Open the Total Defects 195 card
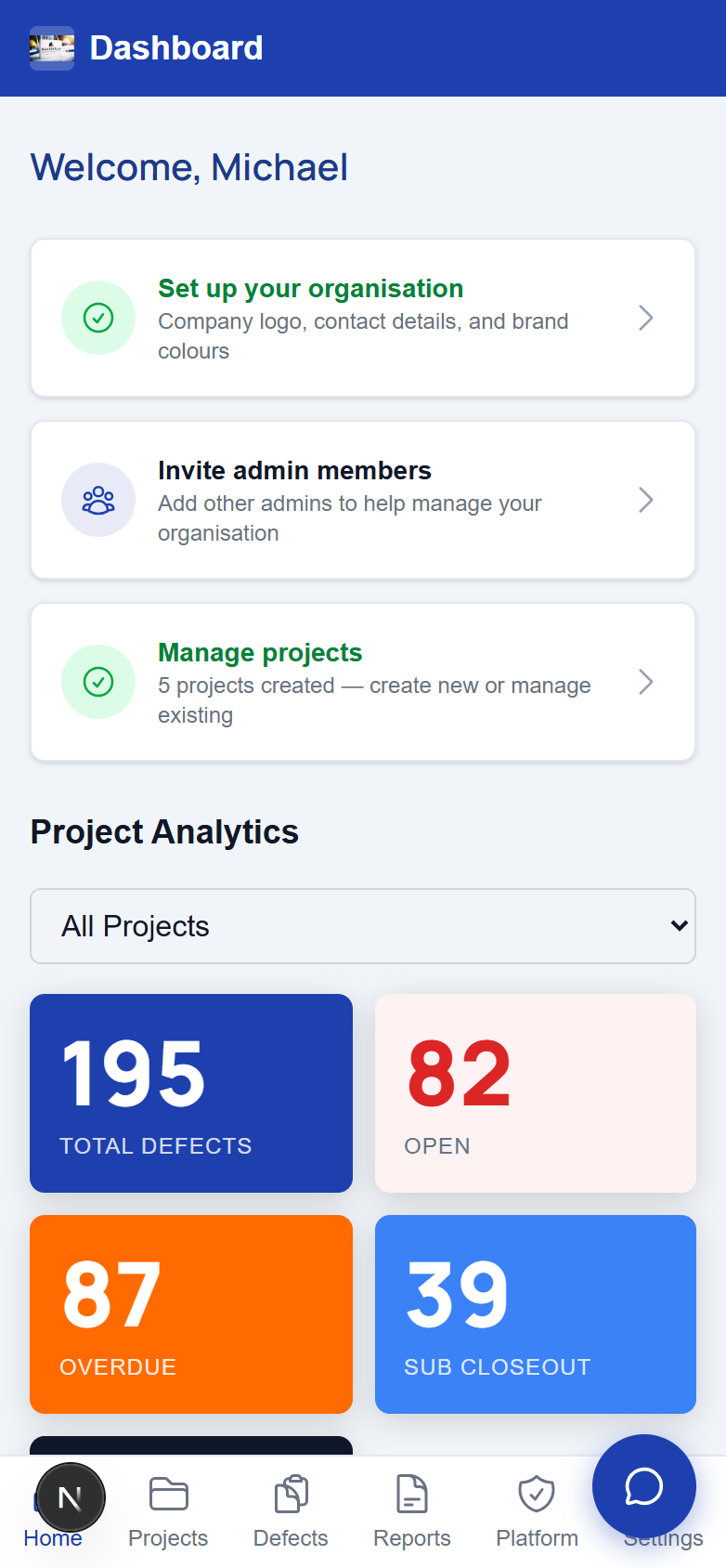 (x=191, y=1093)
